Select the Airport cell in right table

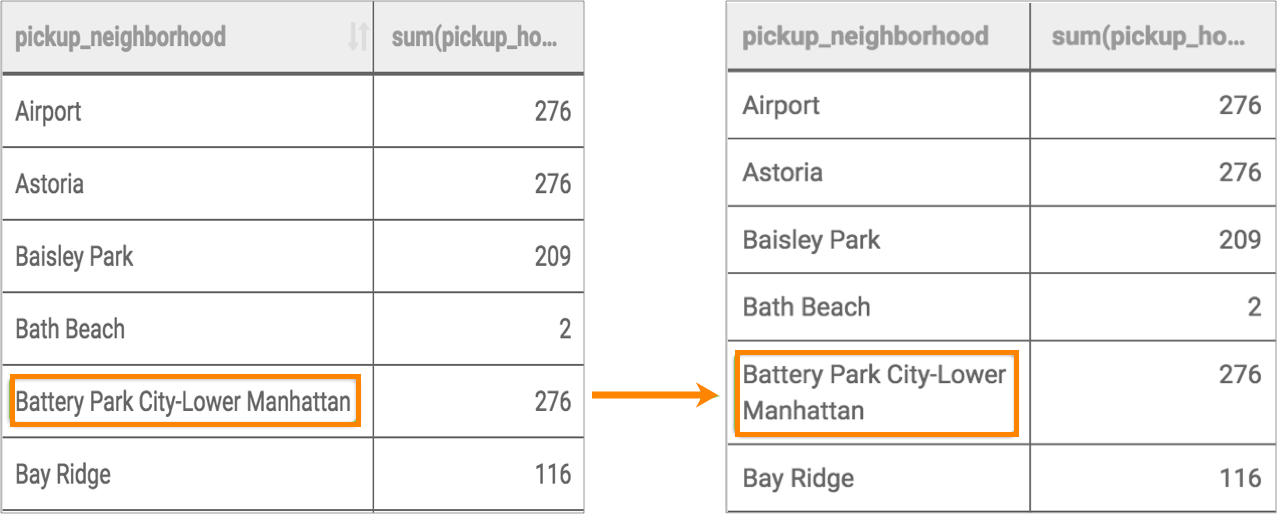click(781, 105)
